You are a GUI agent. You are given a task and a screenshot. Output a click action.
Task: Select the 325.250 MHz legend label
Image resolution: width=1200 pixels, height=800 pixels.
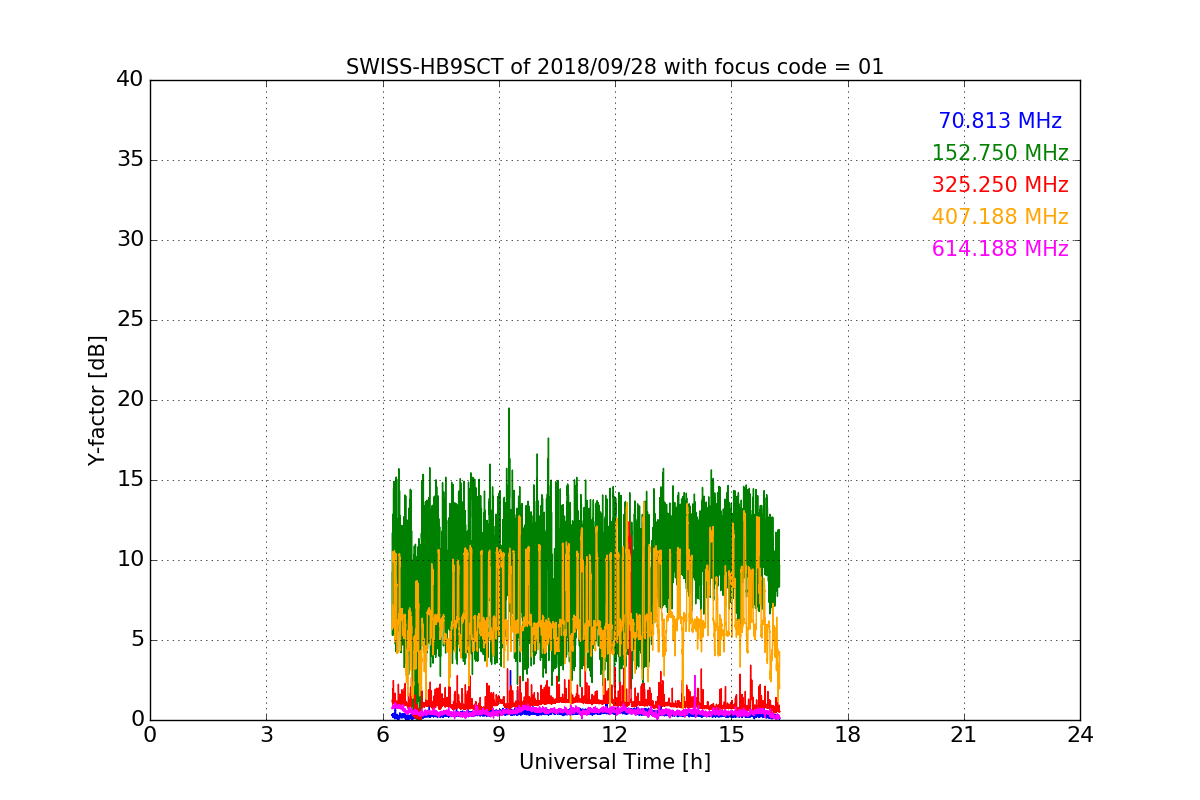1000,185
